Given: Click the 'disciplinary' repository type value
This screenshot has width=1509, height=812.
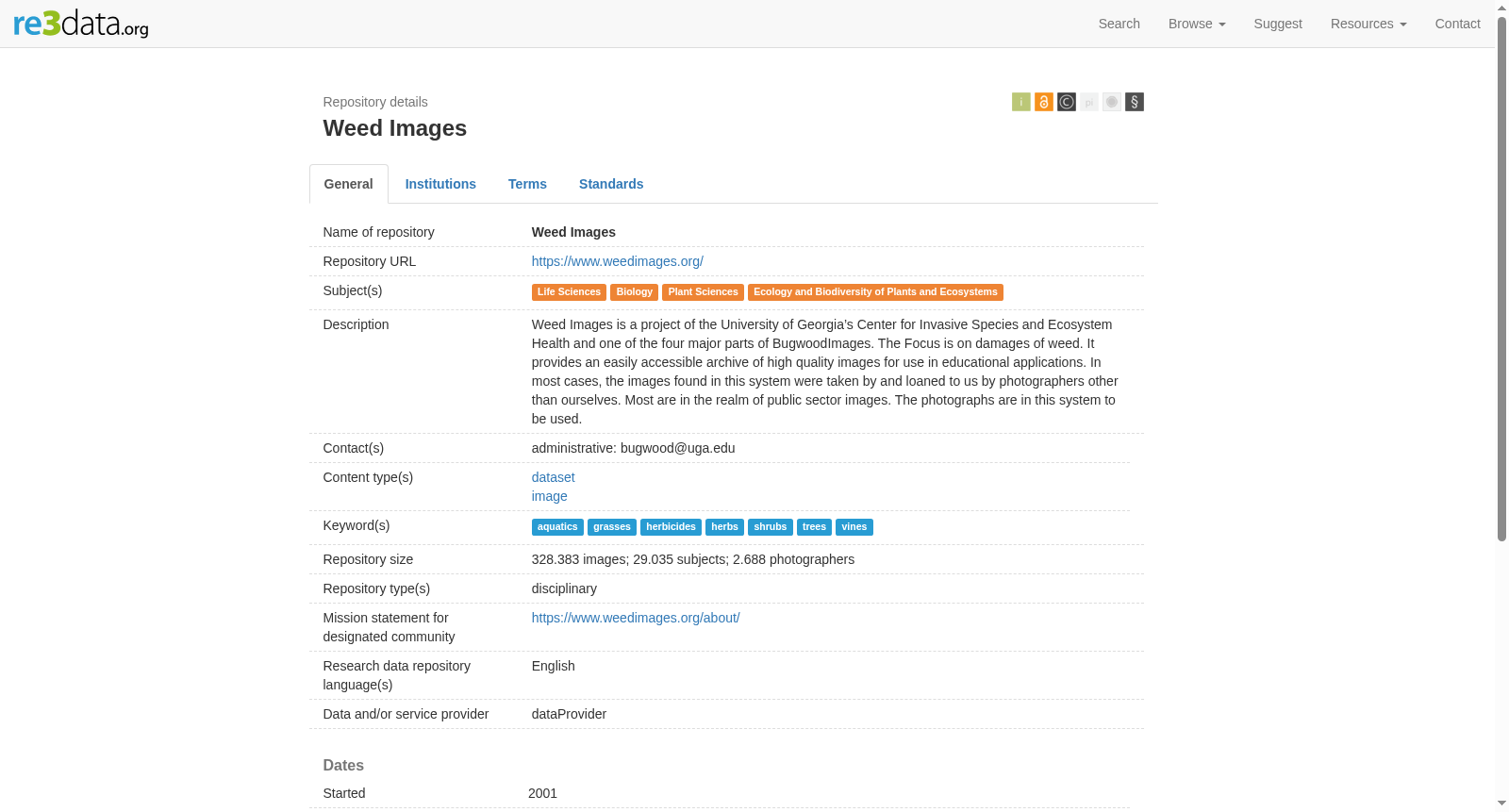Looking at the screenshot, I should 564,588.
